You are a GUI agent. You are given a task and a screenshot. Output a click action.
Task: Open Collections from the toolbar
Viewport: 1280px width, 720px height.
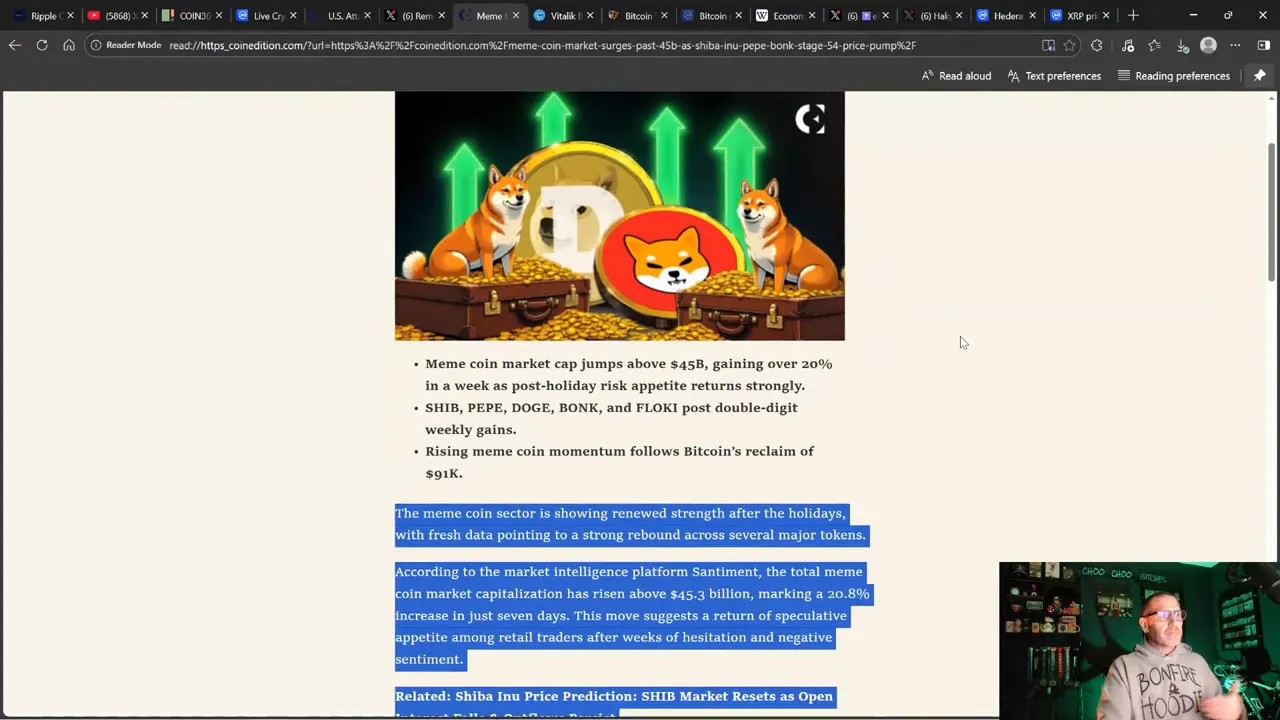coord(1156,45)
